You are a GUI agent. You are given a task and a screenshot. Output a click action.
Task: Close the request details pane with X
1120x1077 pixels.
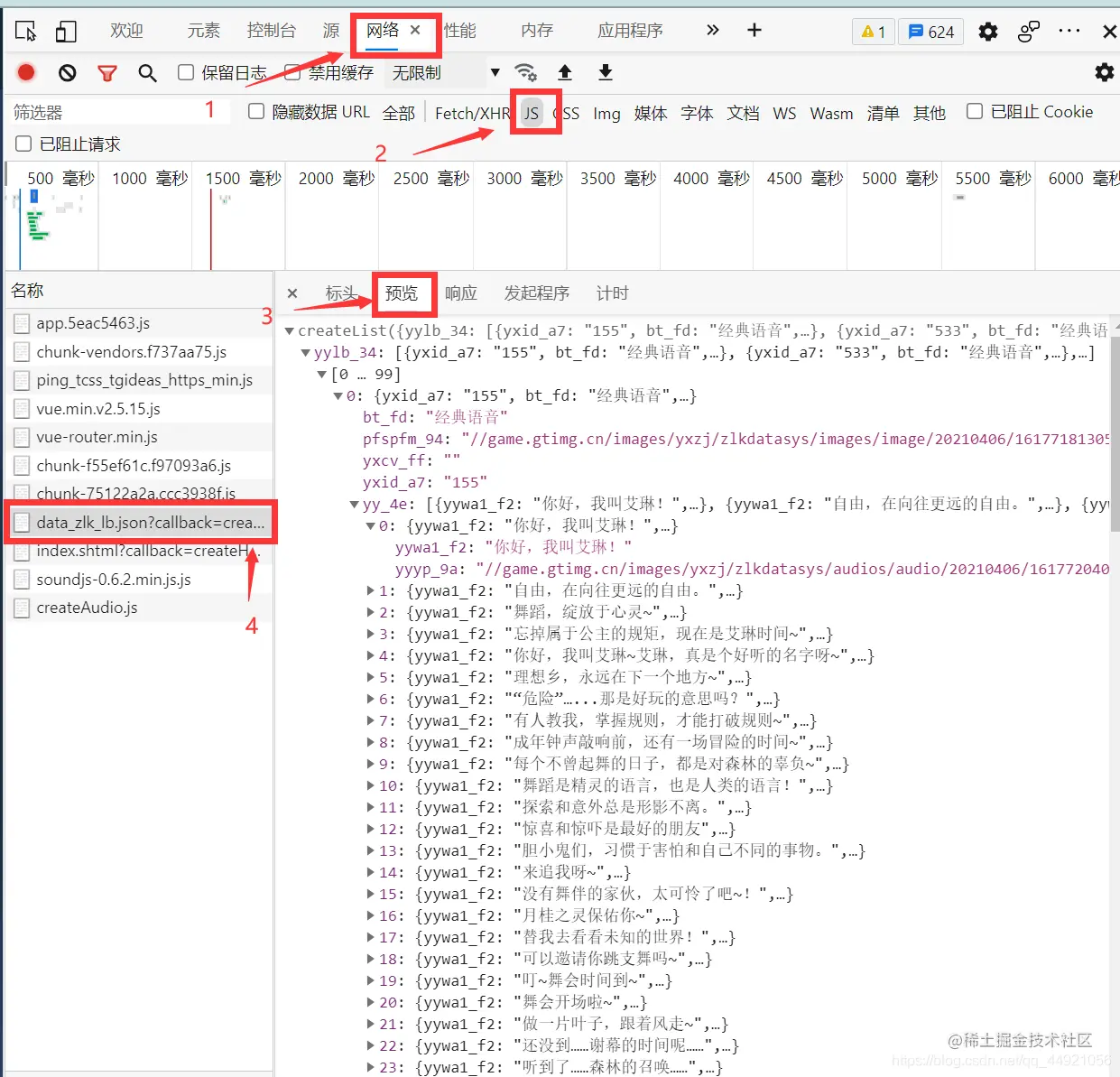(292, 293)
